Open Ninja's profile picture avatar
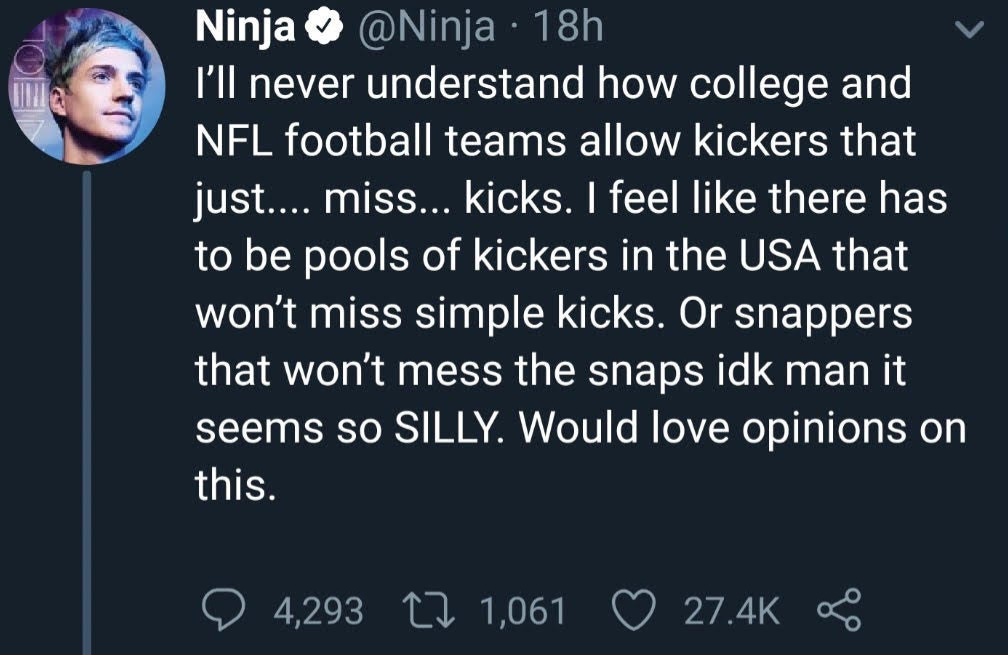The image size is (1008, 655). click(x=86, y=88)
